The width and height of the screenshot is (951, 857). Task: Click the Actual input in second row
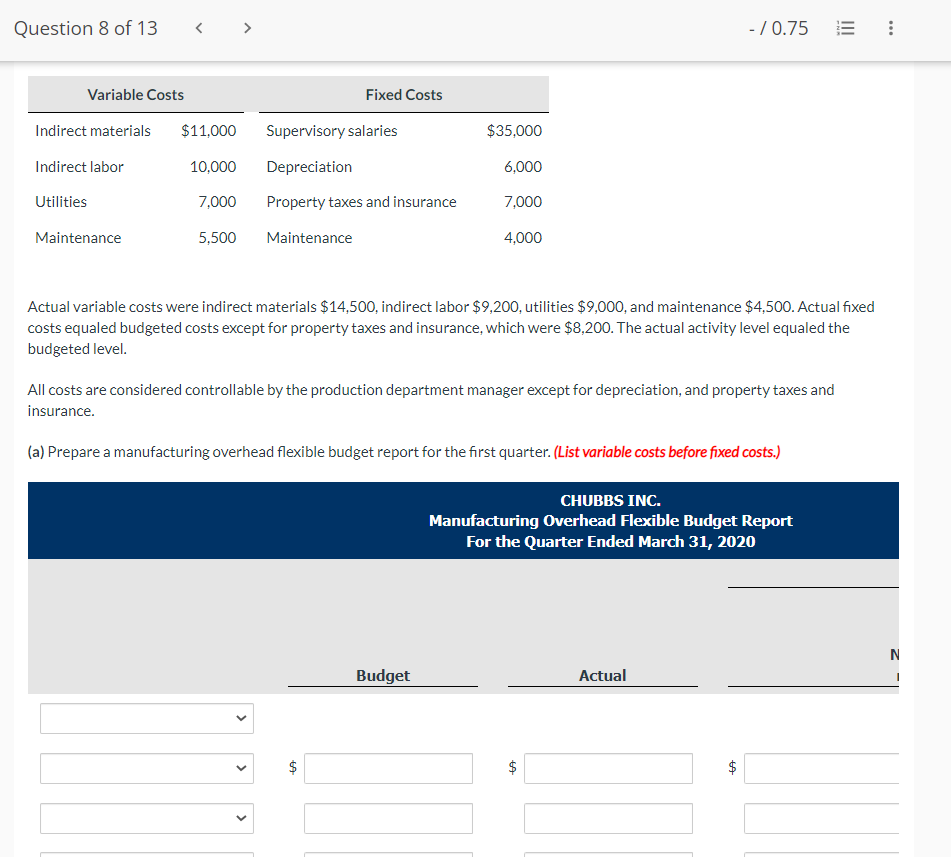pyautogui.click(x=608, y=768)
